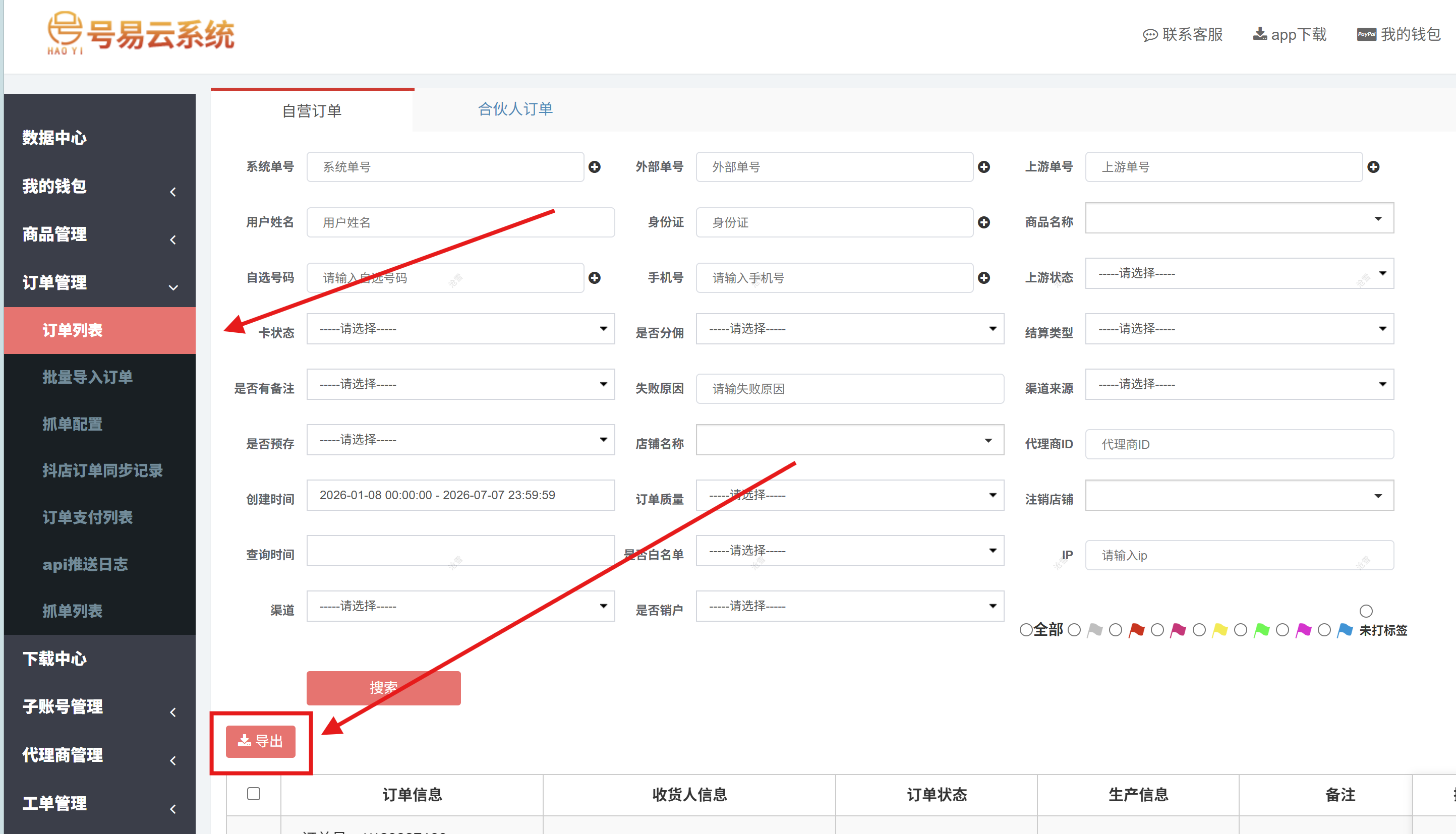Click the plus icon beside 手机号 field
1456x834 pixels.
coord(984,278)
